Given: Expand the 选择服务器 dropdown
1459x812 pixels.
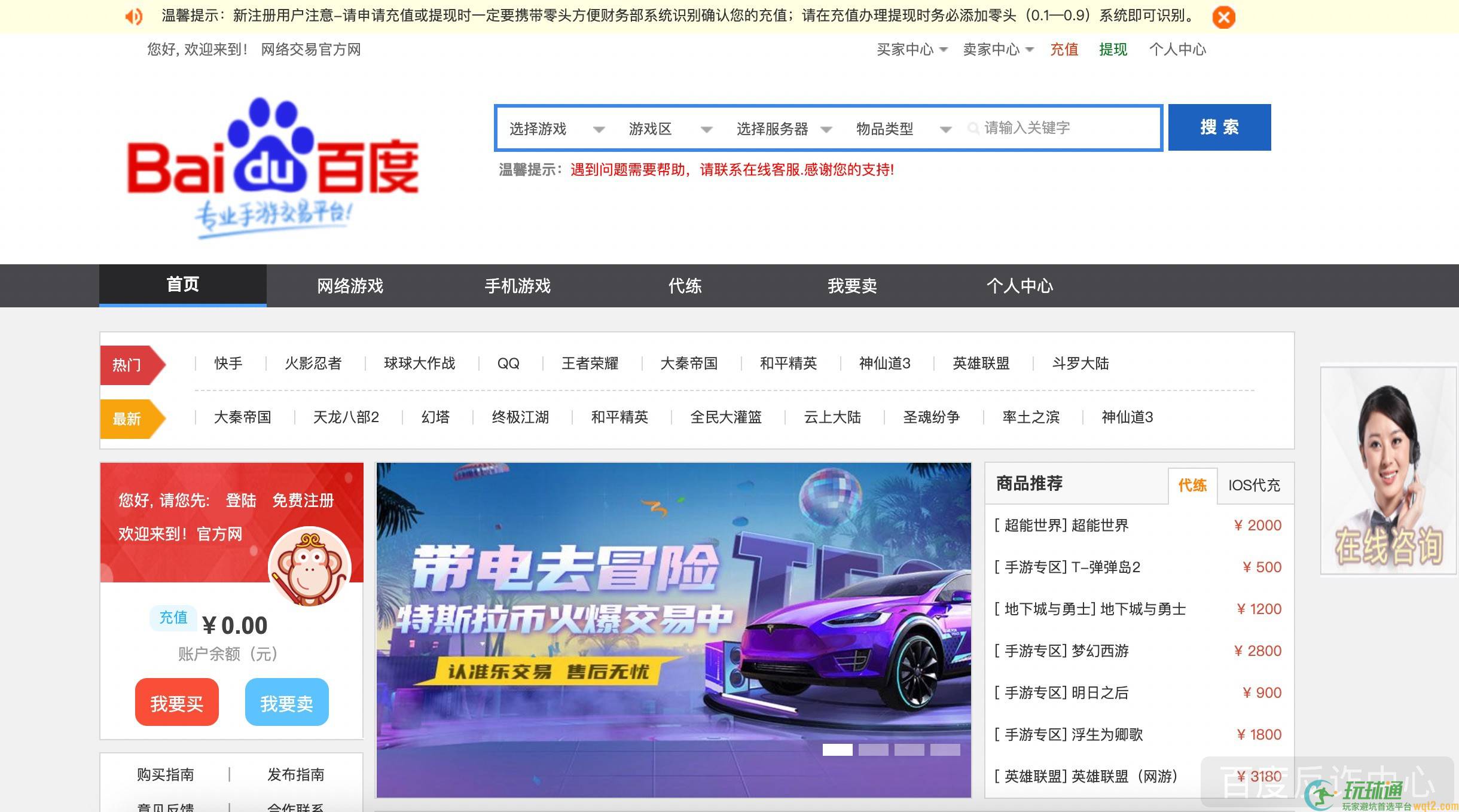Looking at the screenshot, I should point(784,129).
